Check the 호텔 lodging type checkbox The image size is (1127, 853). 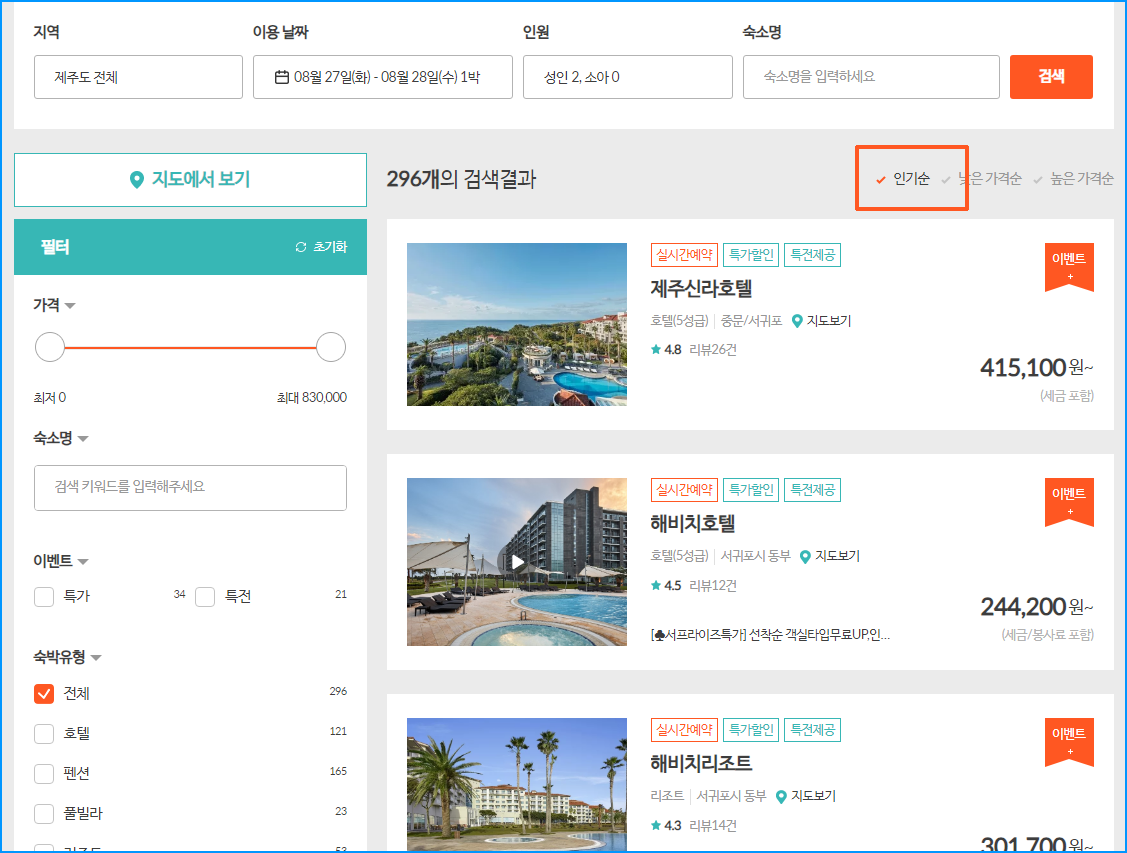44,734
